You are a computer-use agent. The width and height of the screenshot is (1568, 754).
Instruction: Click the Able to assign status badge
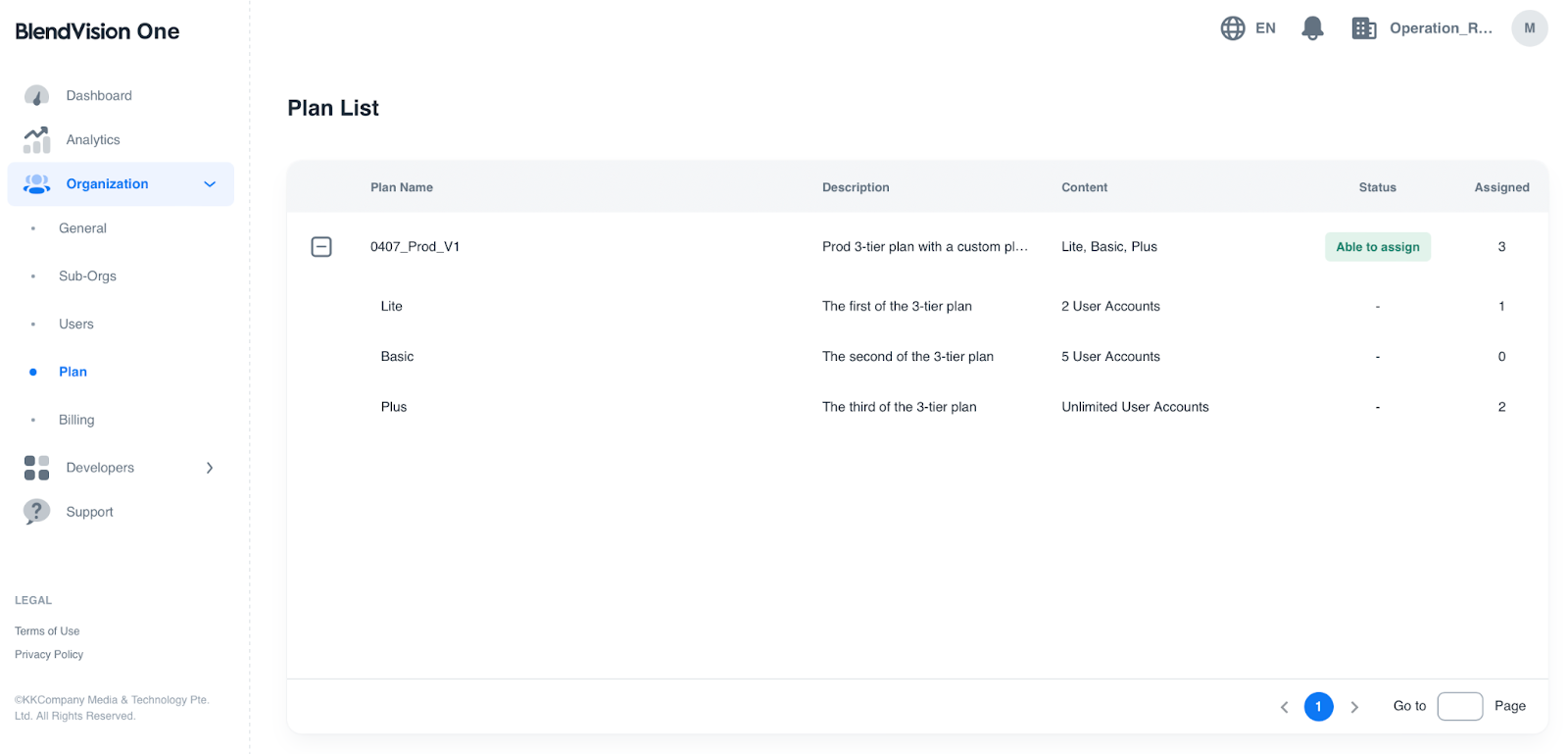point(1377,247)
